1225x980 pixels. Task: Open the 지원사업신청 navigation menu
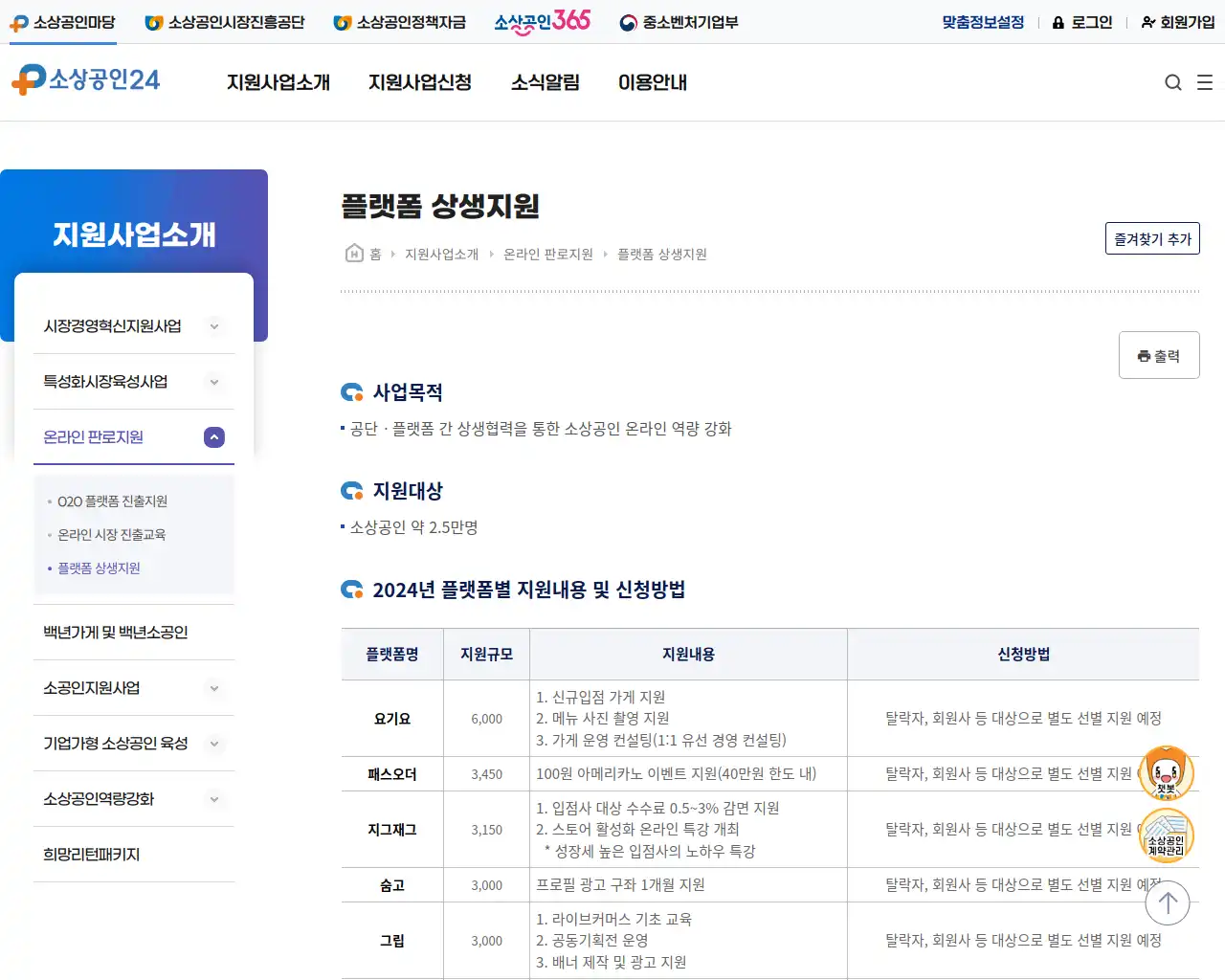point(420,83)
